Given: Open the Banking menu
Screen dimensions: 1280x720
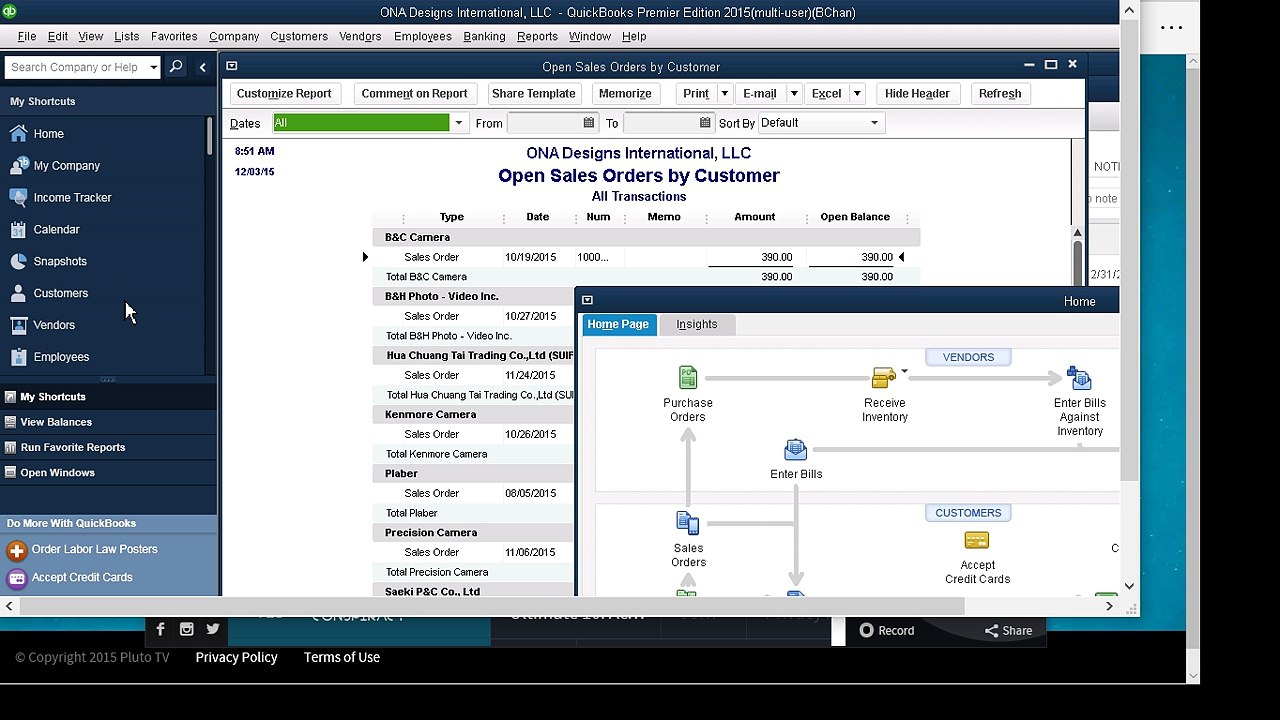Looking at the screenshot, I should 484,36.
